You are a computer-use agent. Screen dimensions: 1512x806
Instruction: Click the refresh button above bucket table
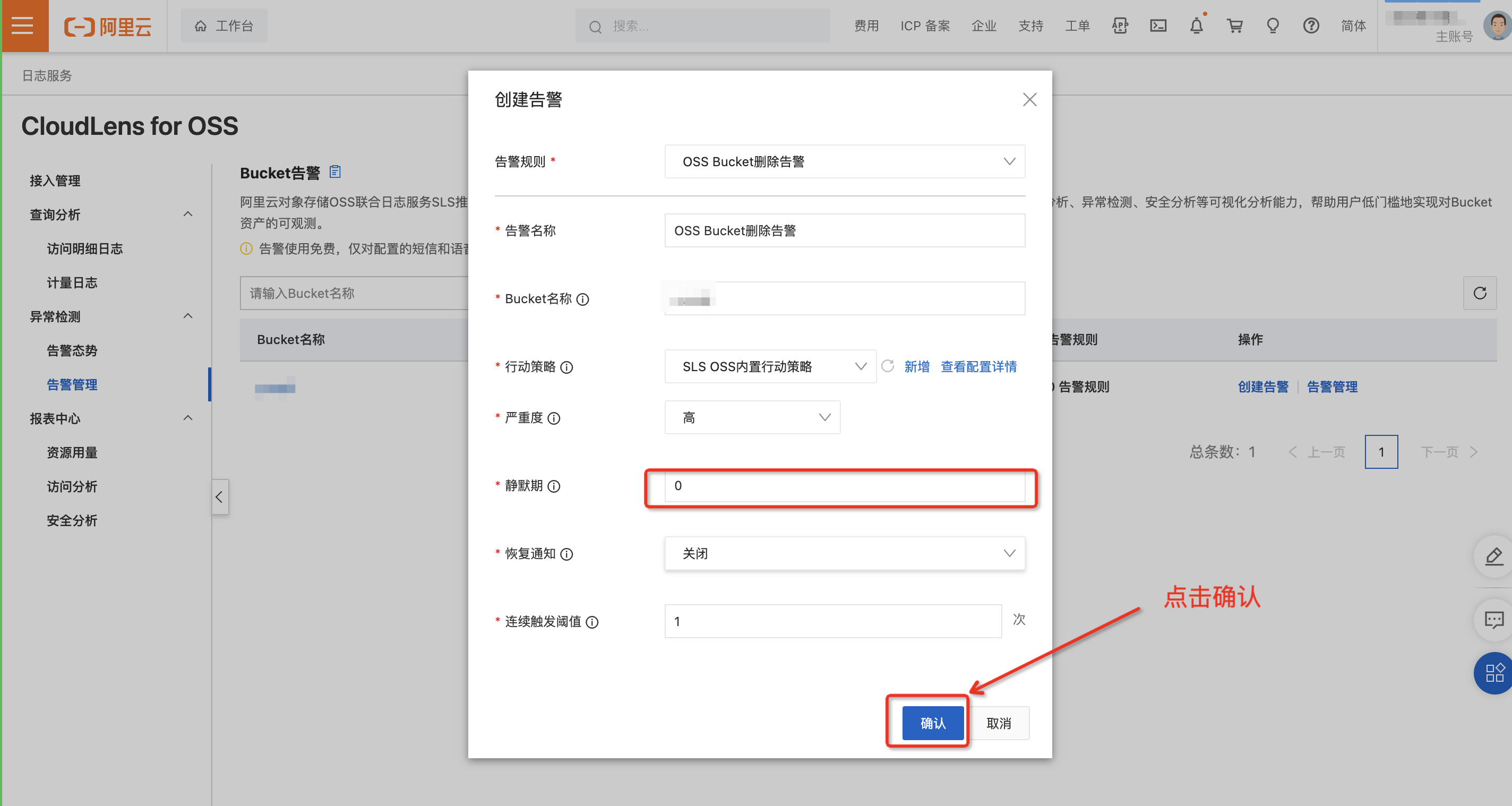(1479, 293)
